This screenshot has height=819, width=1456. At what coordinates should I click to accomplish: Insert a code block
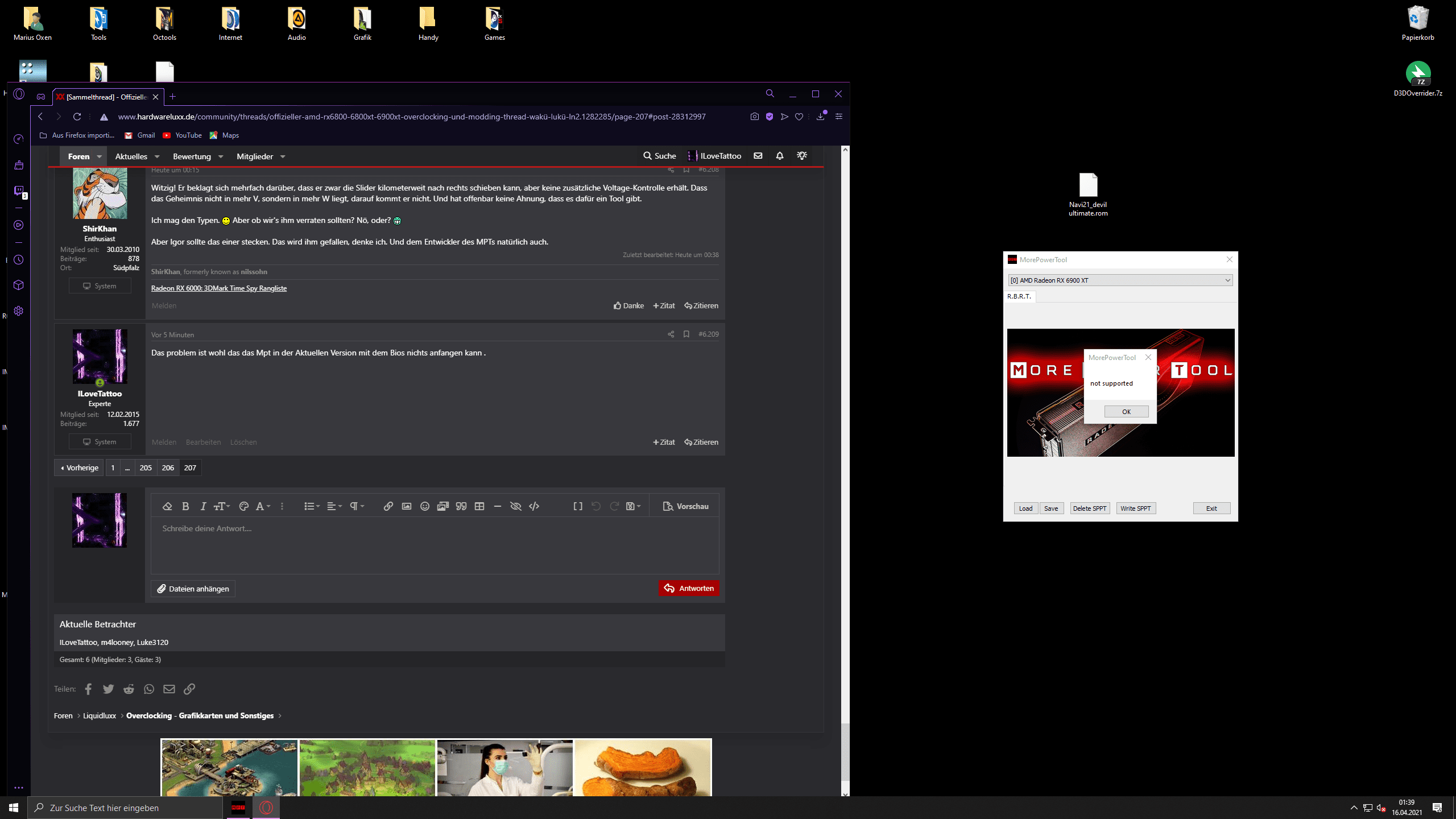(534, 506)
